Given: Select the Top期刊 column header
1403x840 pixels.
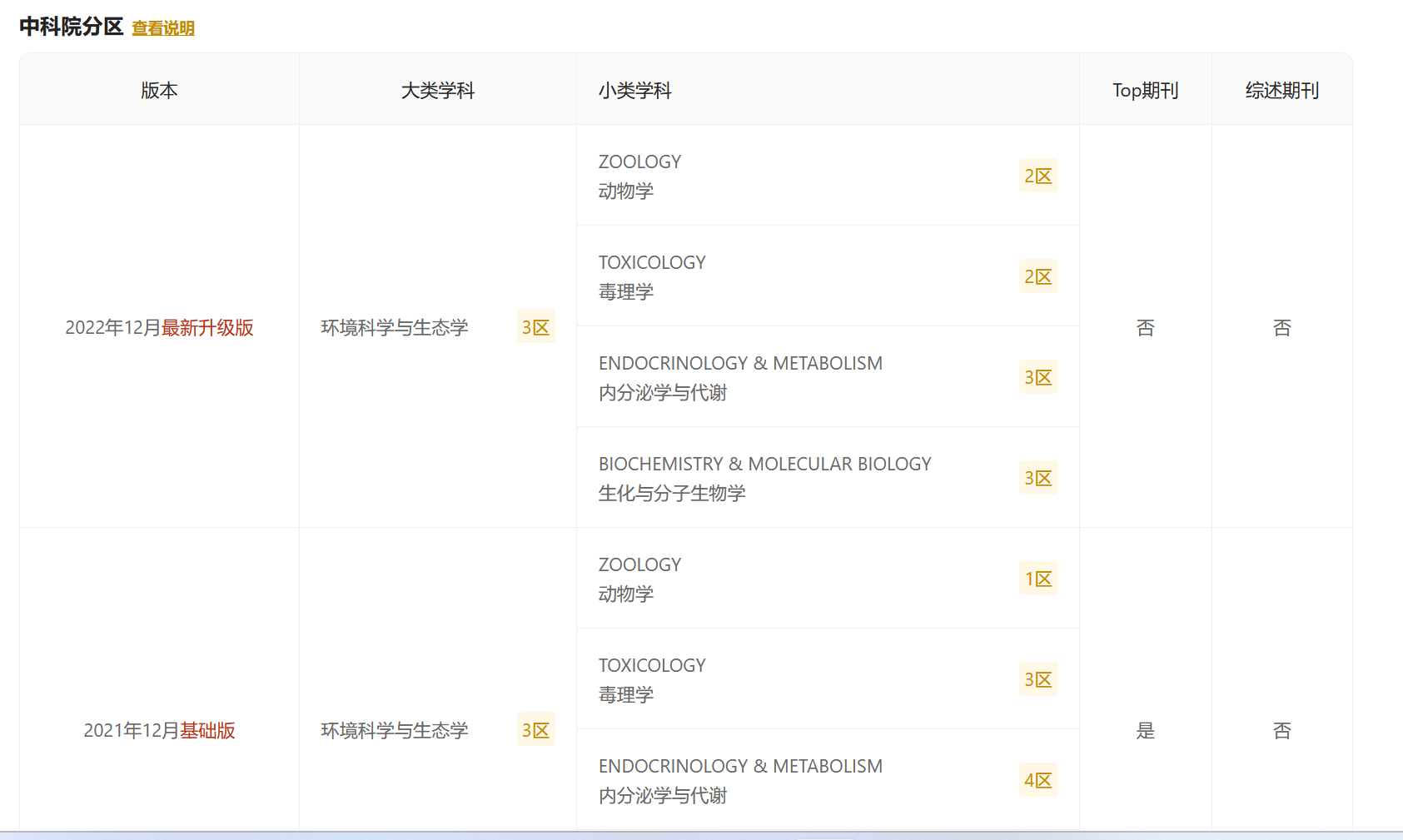Looking at the screenshot, I should [x=1146, y=90].
